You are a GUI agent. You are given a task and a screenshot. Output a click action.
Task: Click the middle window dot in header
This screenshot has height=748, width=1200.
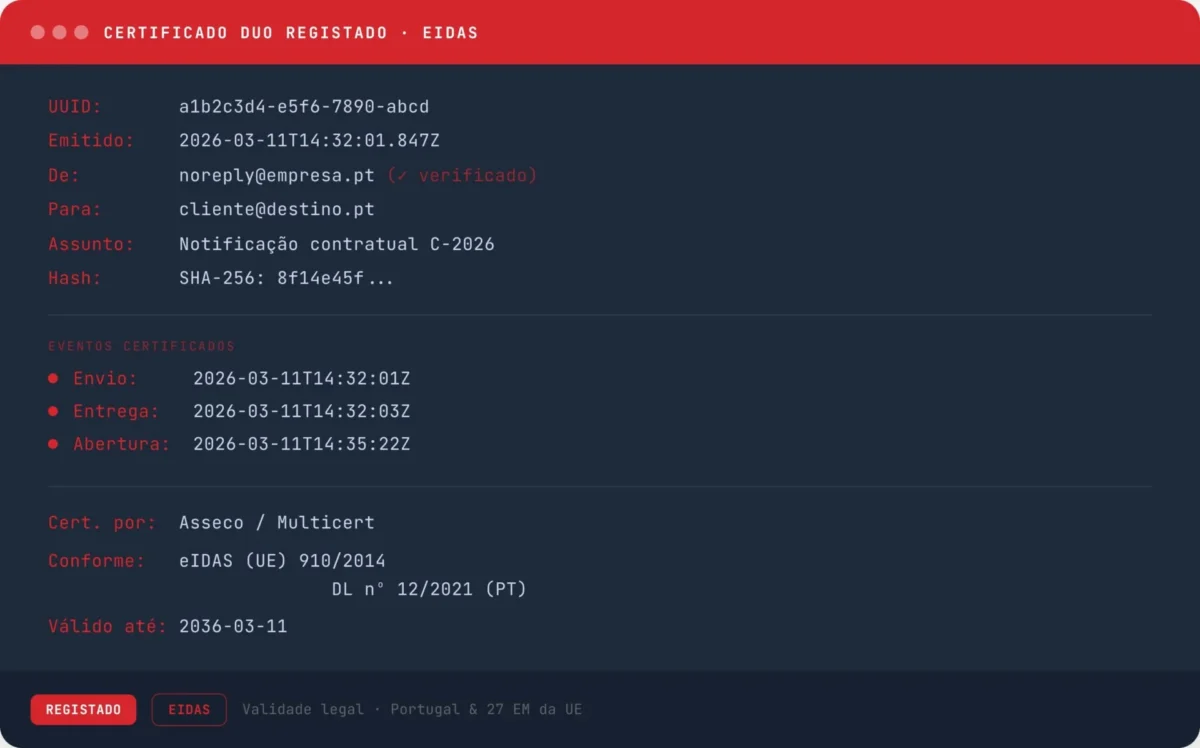coord(60,32)
